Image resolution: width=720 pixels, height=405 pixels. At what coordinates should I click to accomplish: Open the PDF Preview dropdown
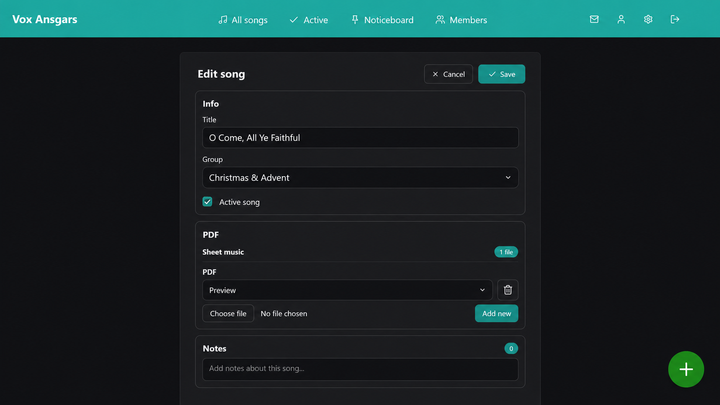pos(347,290)
